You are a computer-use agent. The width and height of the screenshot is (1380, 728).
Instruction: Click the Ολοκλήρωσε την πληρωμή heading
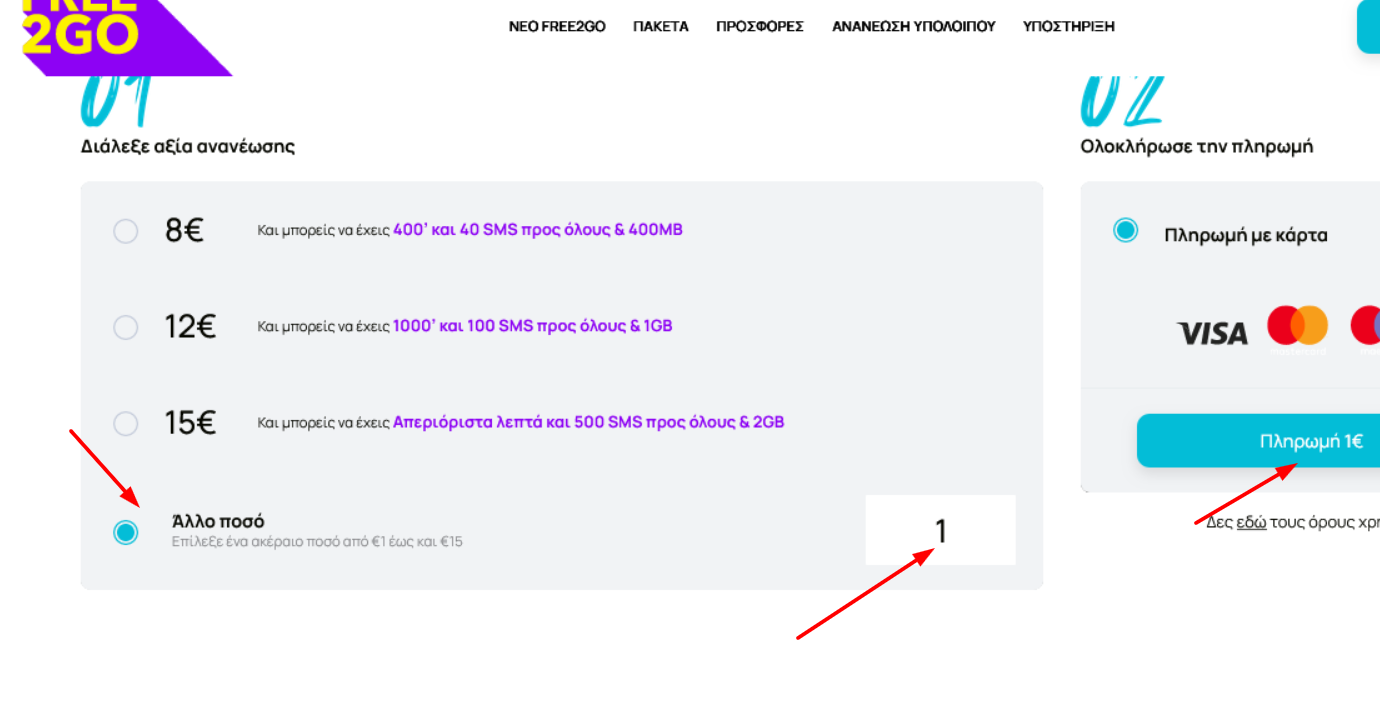pyautogui.click(x=1197, y=146)
